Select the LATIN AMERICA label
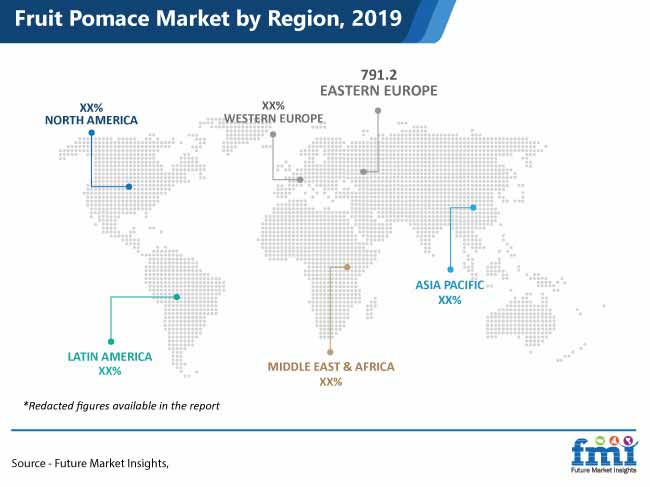This screenshot has width=650, height=487. point(110,356)
